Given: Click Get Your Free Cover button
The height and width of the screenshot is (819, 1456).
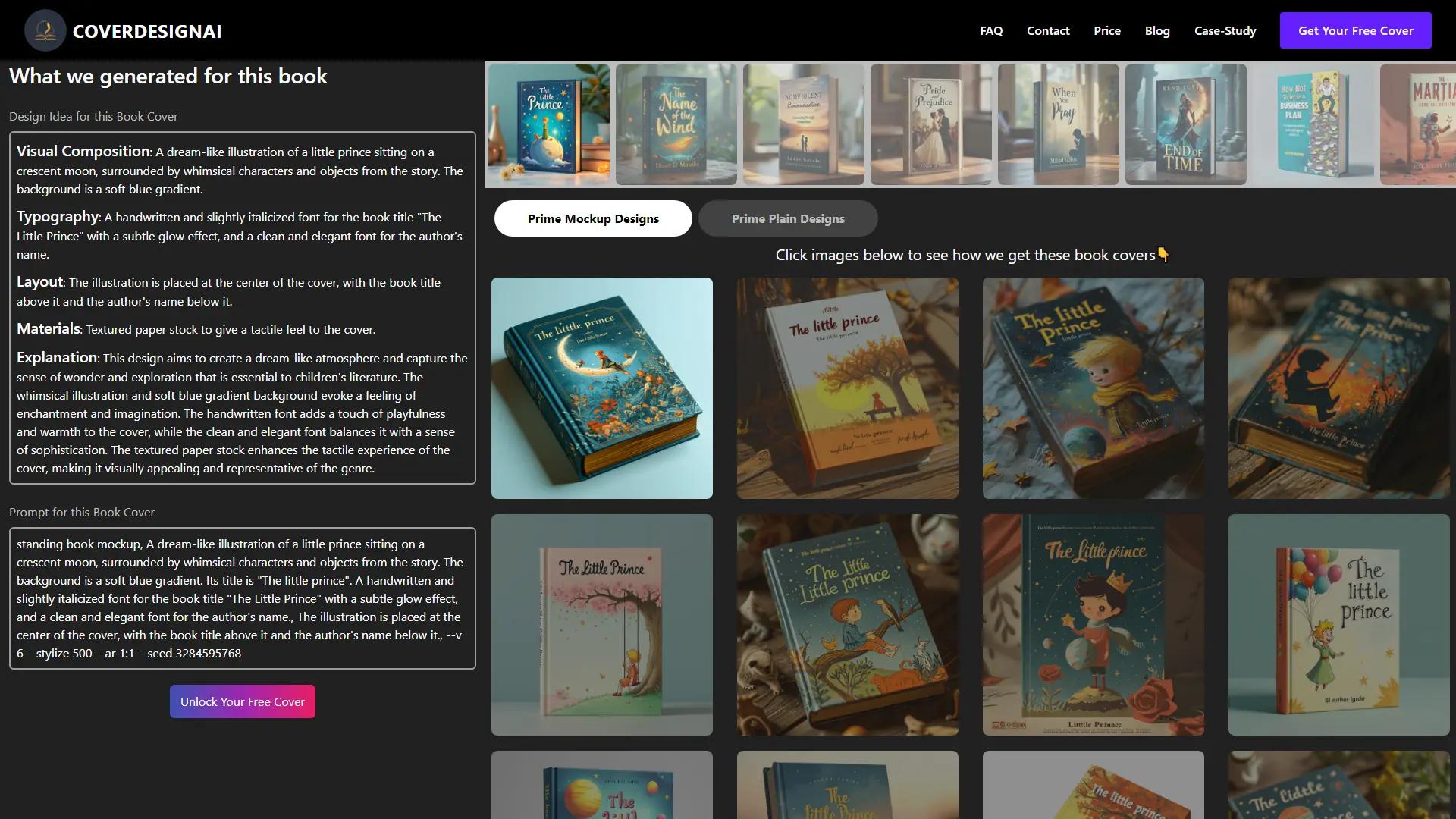Looking at the screenshot, I should pyautogui.click(x=1355, y=30).
